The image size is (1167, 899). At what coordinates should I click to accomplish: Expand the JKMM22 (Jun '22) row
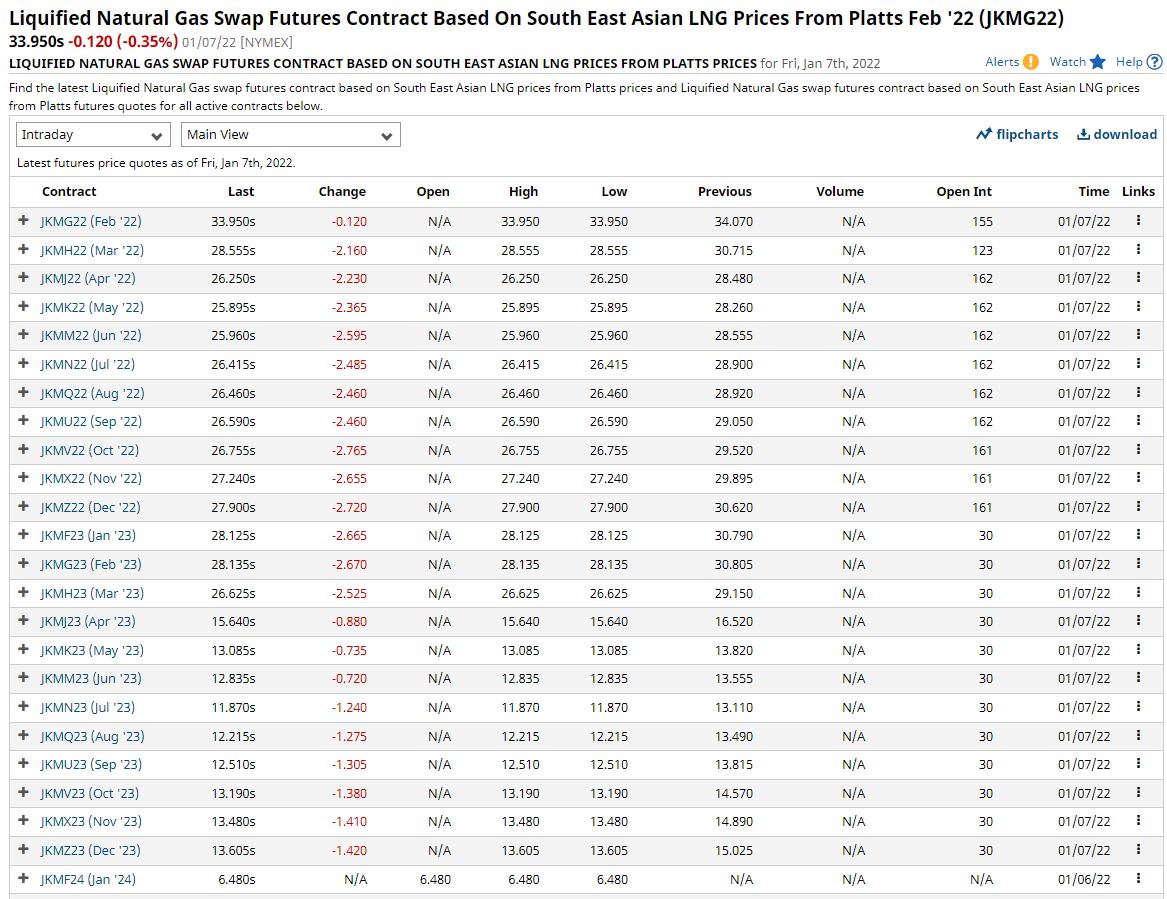tap(23, 335)
